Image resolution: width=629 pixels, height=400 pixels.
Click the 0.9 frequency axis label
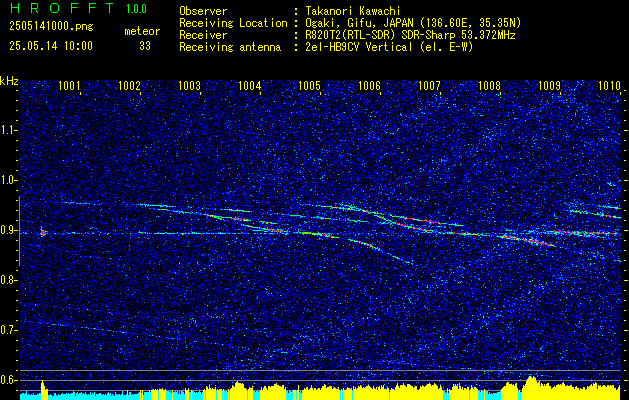click(7, 230)
